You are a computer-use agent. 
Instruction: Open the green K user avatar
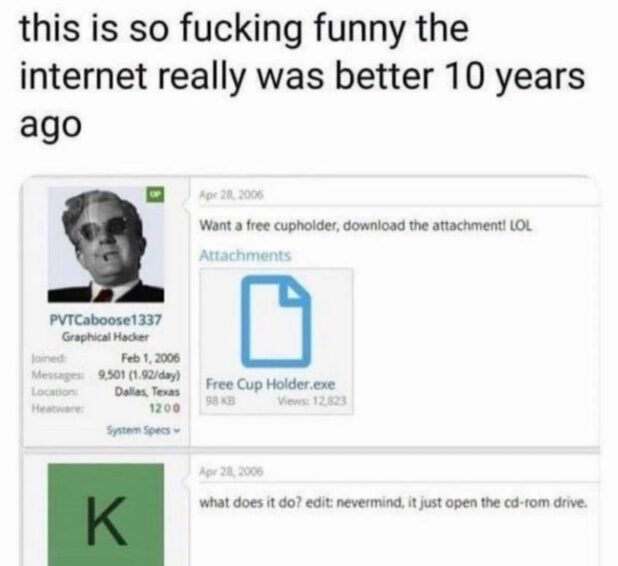[x=106, y=514]
